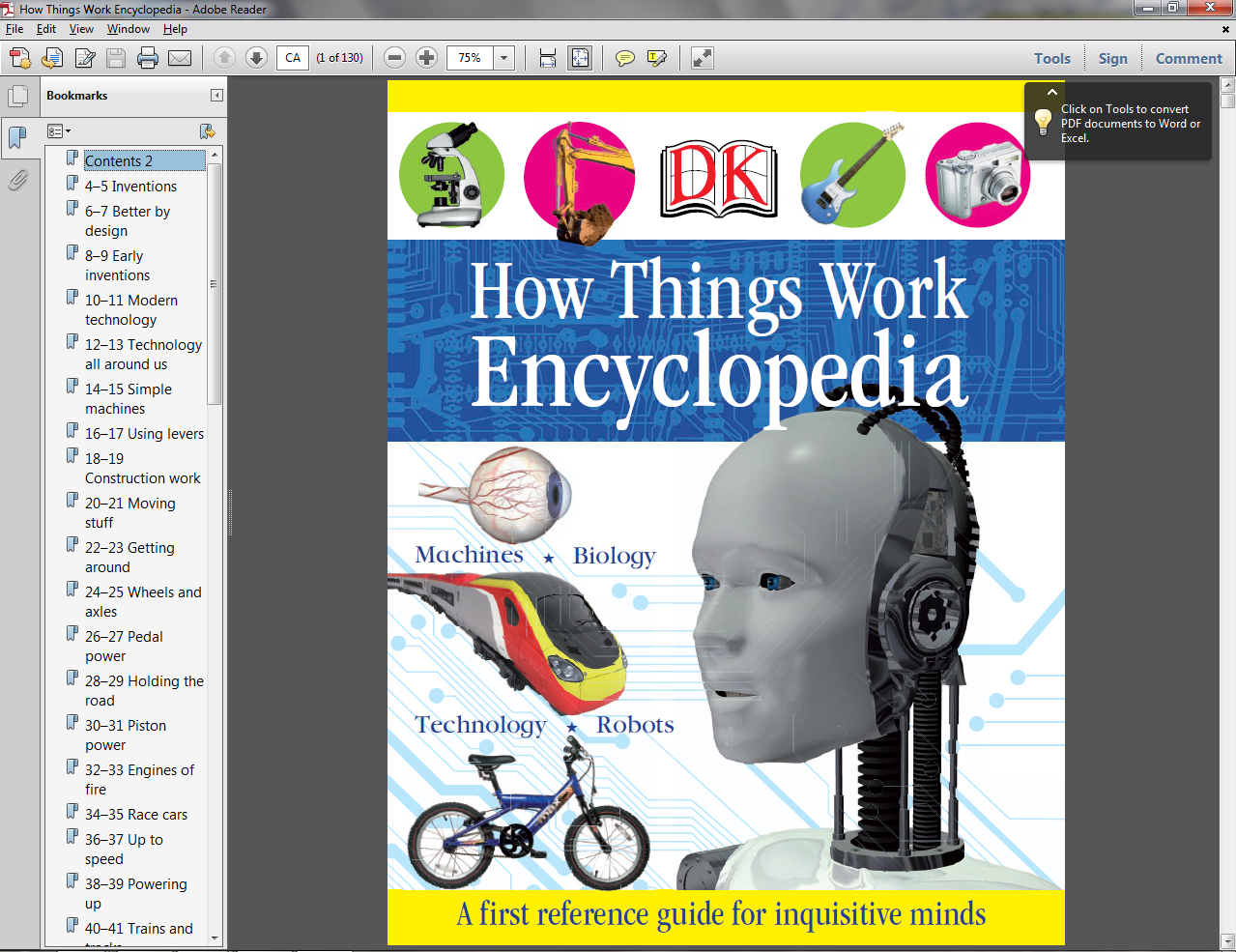Go to 20–21 Moving stuff bookmark
This screenshot has width=1236, height=952.
(x=129, y=512)
